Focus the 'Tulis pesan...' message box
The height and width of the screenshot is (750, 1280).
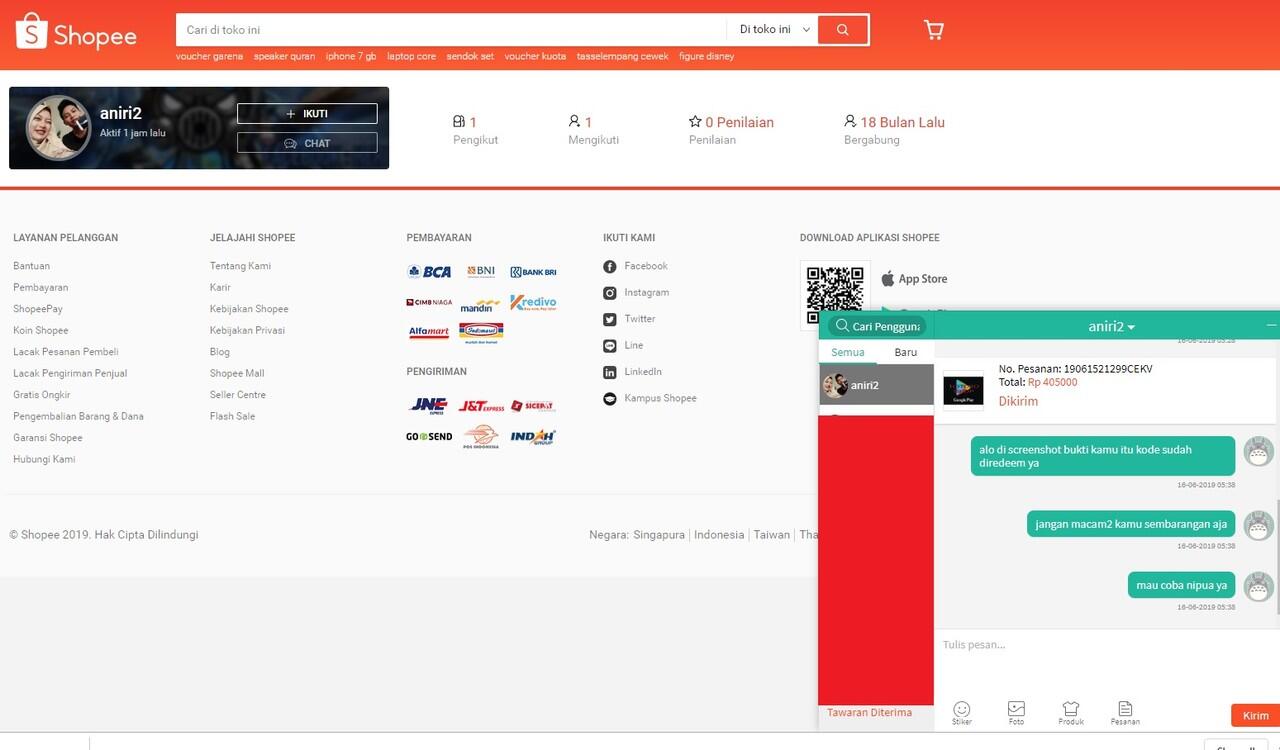coord(1106,660)
